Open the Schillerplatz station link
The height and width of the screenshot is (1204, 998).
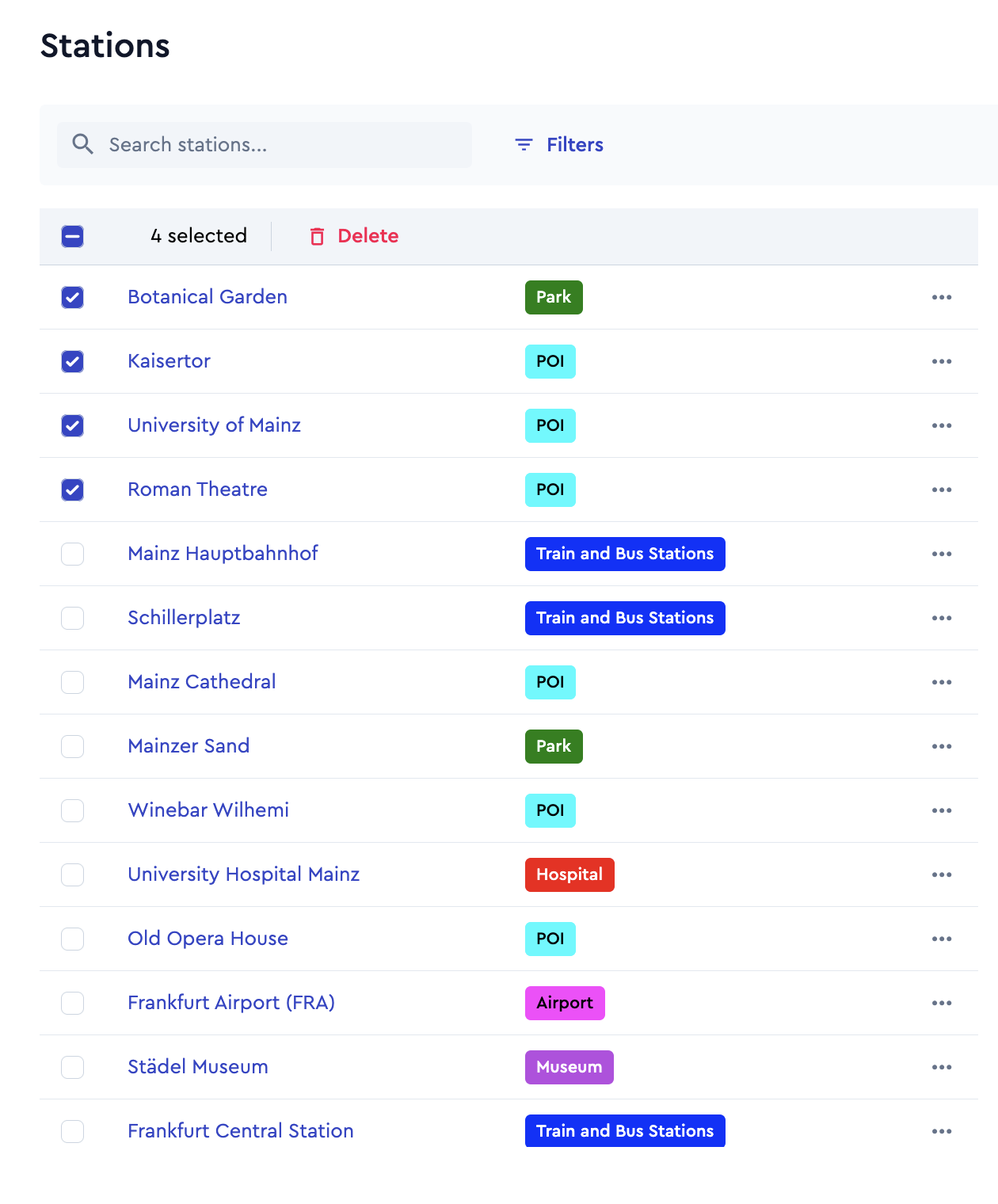184,618
